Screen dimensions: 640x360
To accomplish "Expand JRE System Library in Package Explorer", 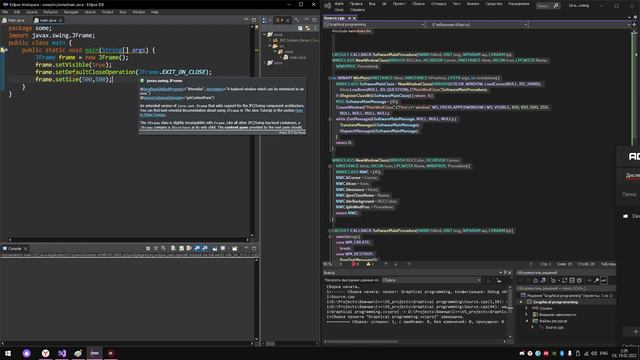I will coord(270,40).
